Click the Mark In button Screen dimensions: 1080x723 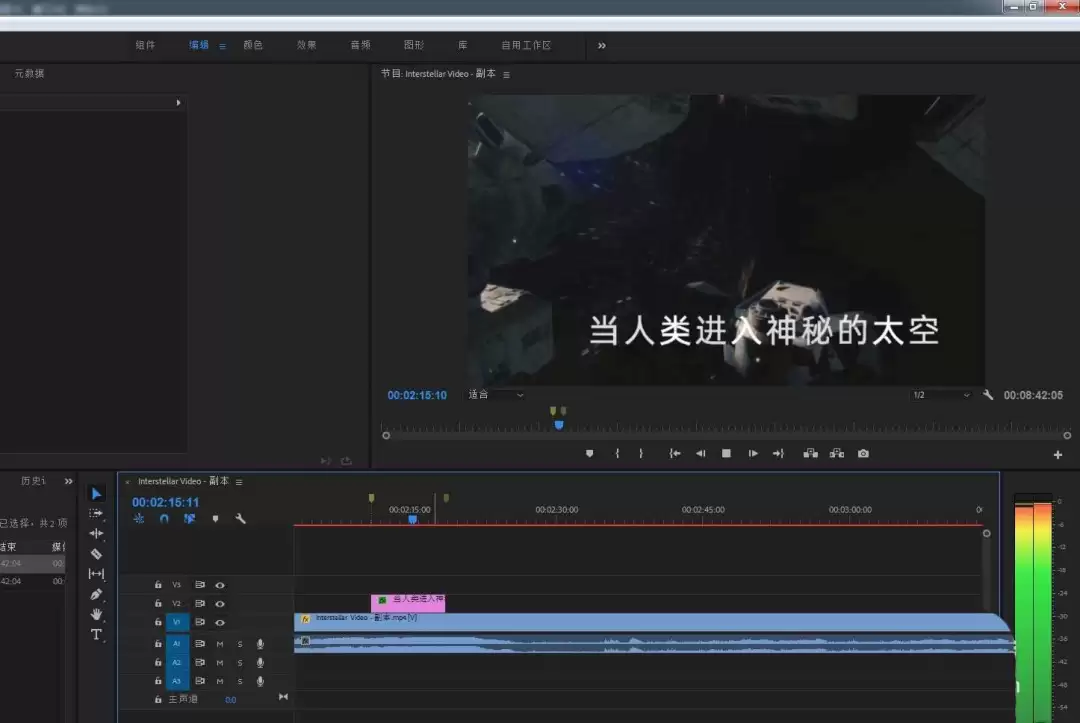coord(617,453)
